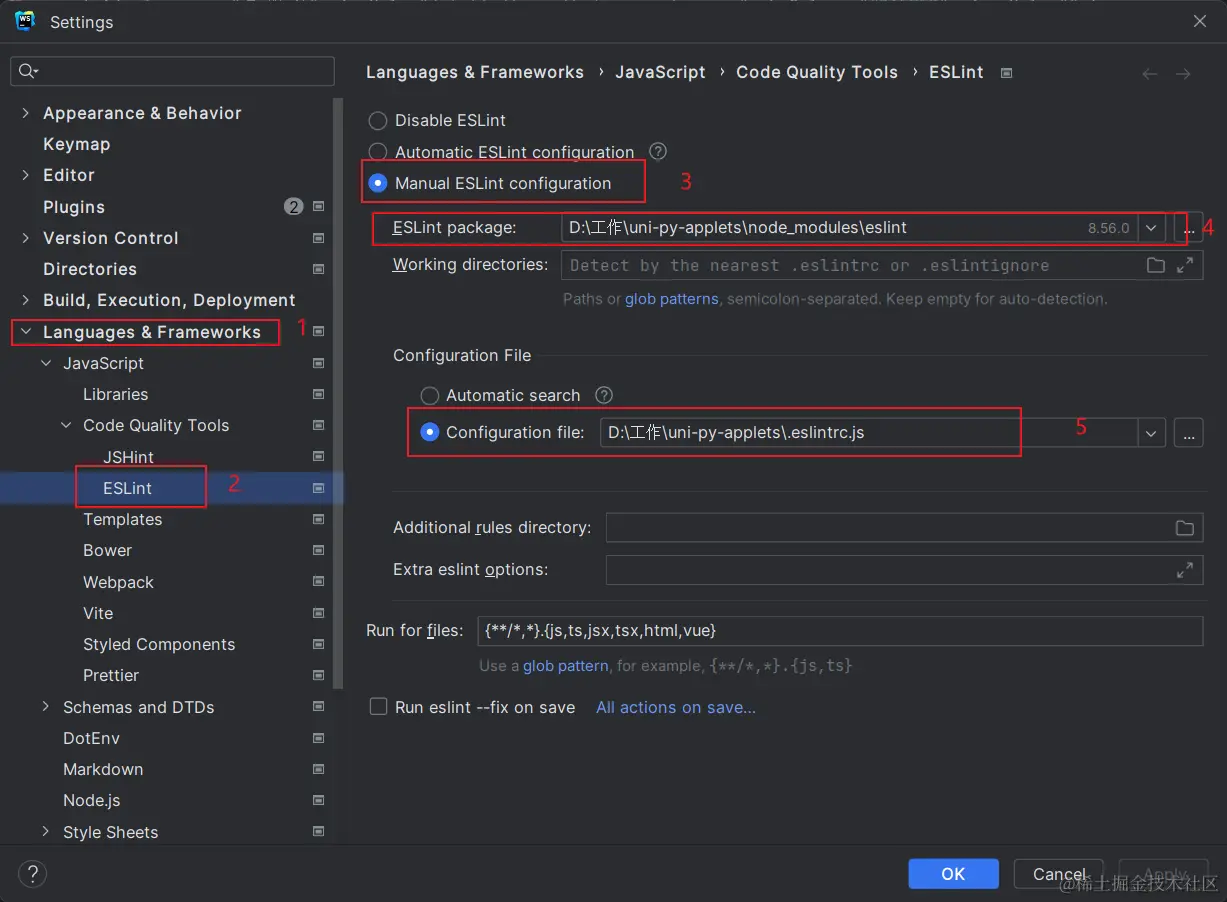Expand the Working directories field with expand icon

click(x=1185, y=265)
